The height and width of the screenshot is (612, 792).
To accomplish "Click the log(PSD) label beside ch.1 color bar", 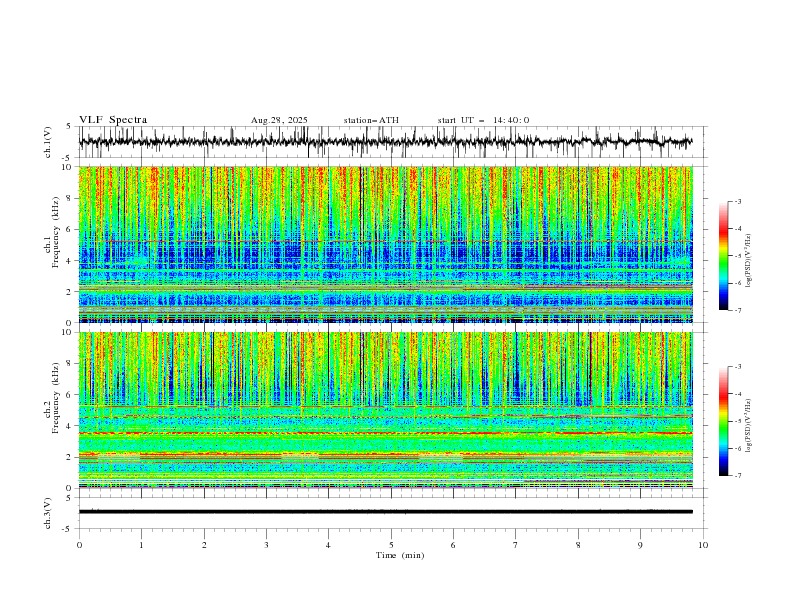I will click(x=748, y=261).
